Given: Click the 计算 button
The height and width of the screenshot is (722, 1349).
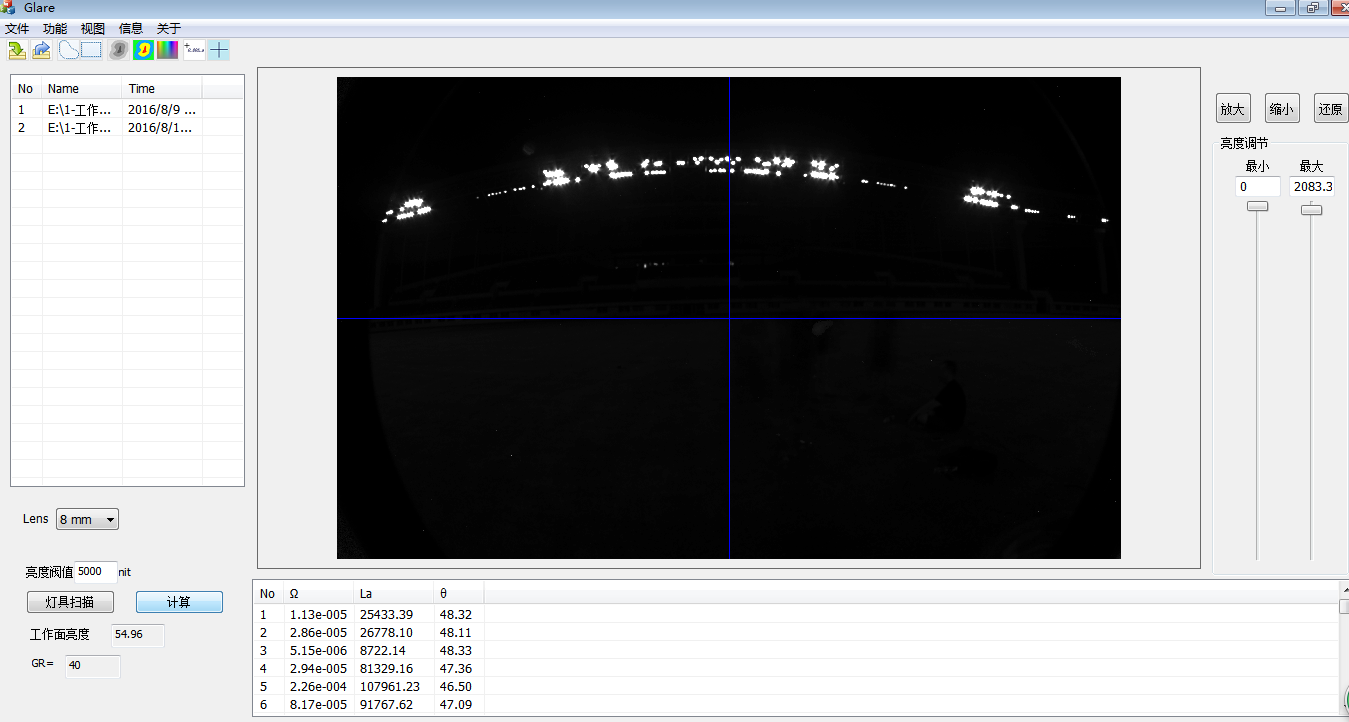Looking at the screenshot, I should [x=179, y=602].
